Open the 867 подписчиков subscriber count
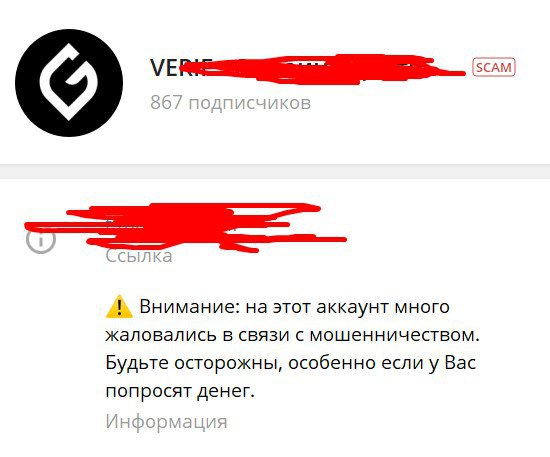The image size is (550, 457). coord(230,103)
